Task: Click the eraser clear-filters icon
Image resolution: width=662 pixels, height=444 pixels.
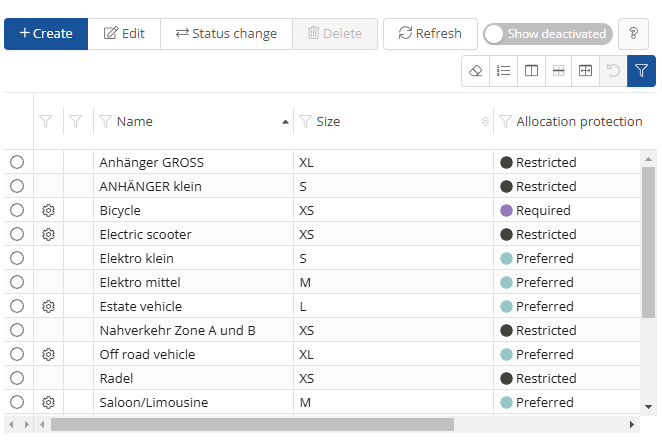Action: 476,71
